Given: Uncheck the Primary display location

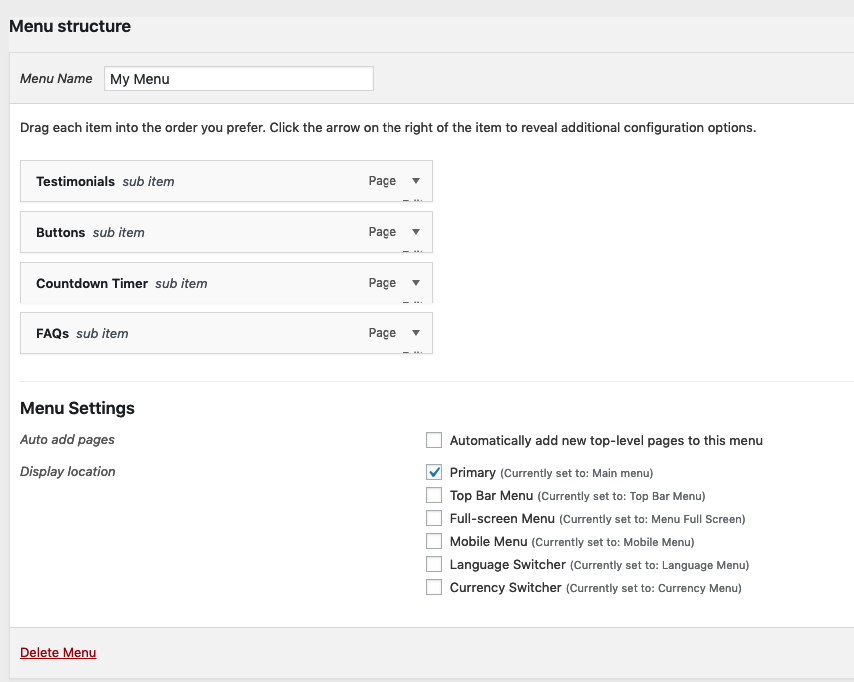Looking at the screenshot, I should [433, 471].
